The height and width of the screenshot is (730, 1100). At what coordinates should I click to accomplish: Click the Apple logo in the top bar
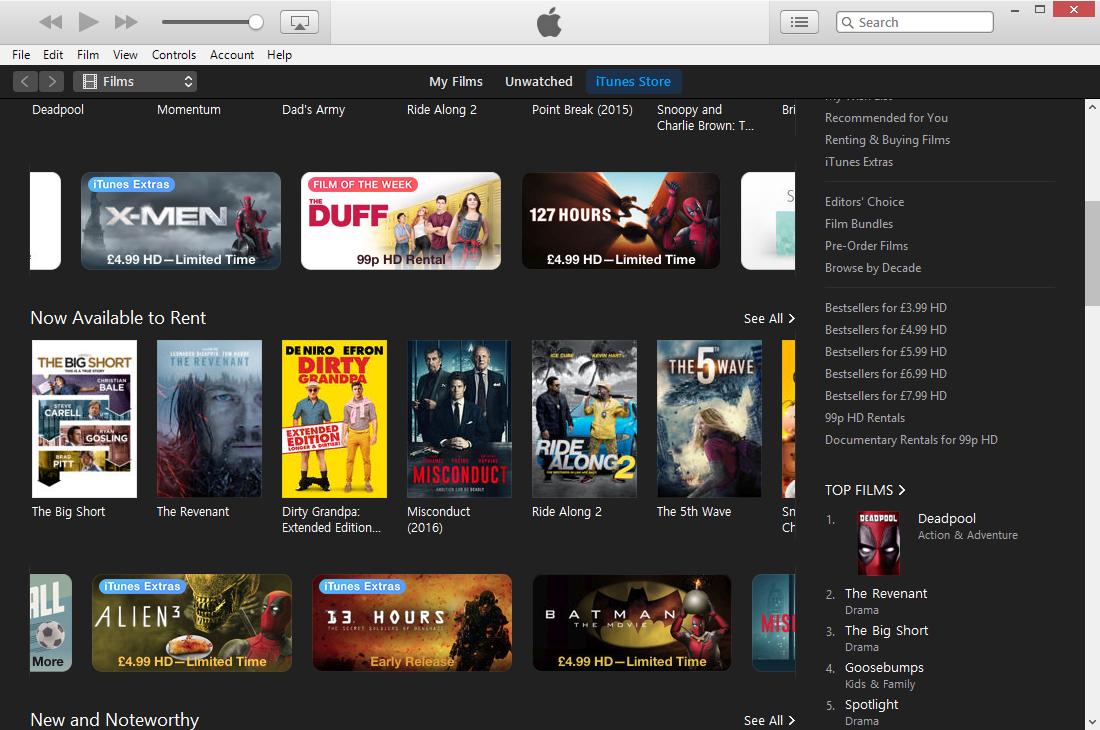coord(549,22)
